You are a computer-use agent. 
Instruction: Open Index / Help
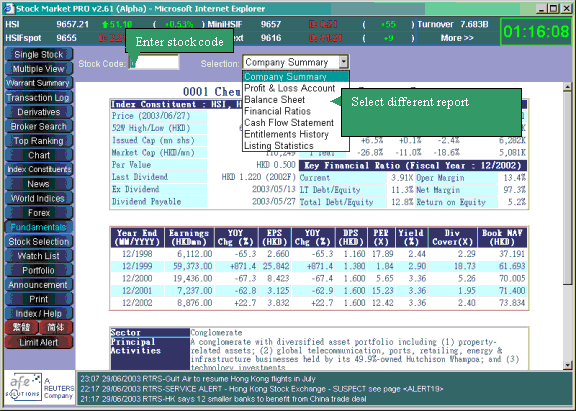[x=39, y=313]
